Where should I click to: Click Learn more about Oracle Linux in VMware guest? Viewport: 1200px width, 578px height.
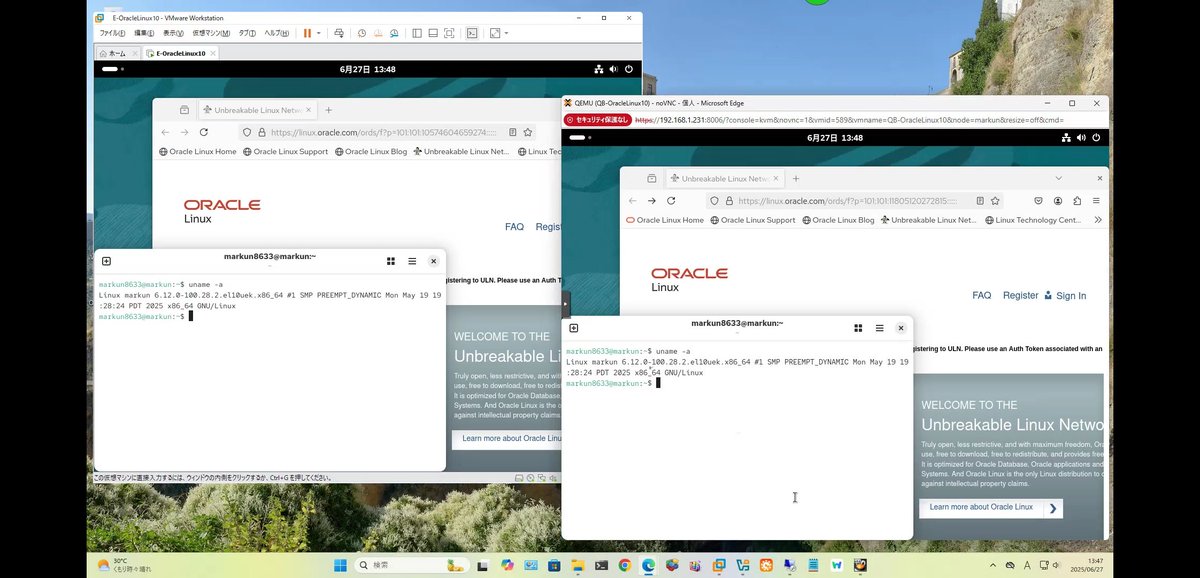click(x=505, y=438)
